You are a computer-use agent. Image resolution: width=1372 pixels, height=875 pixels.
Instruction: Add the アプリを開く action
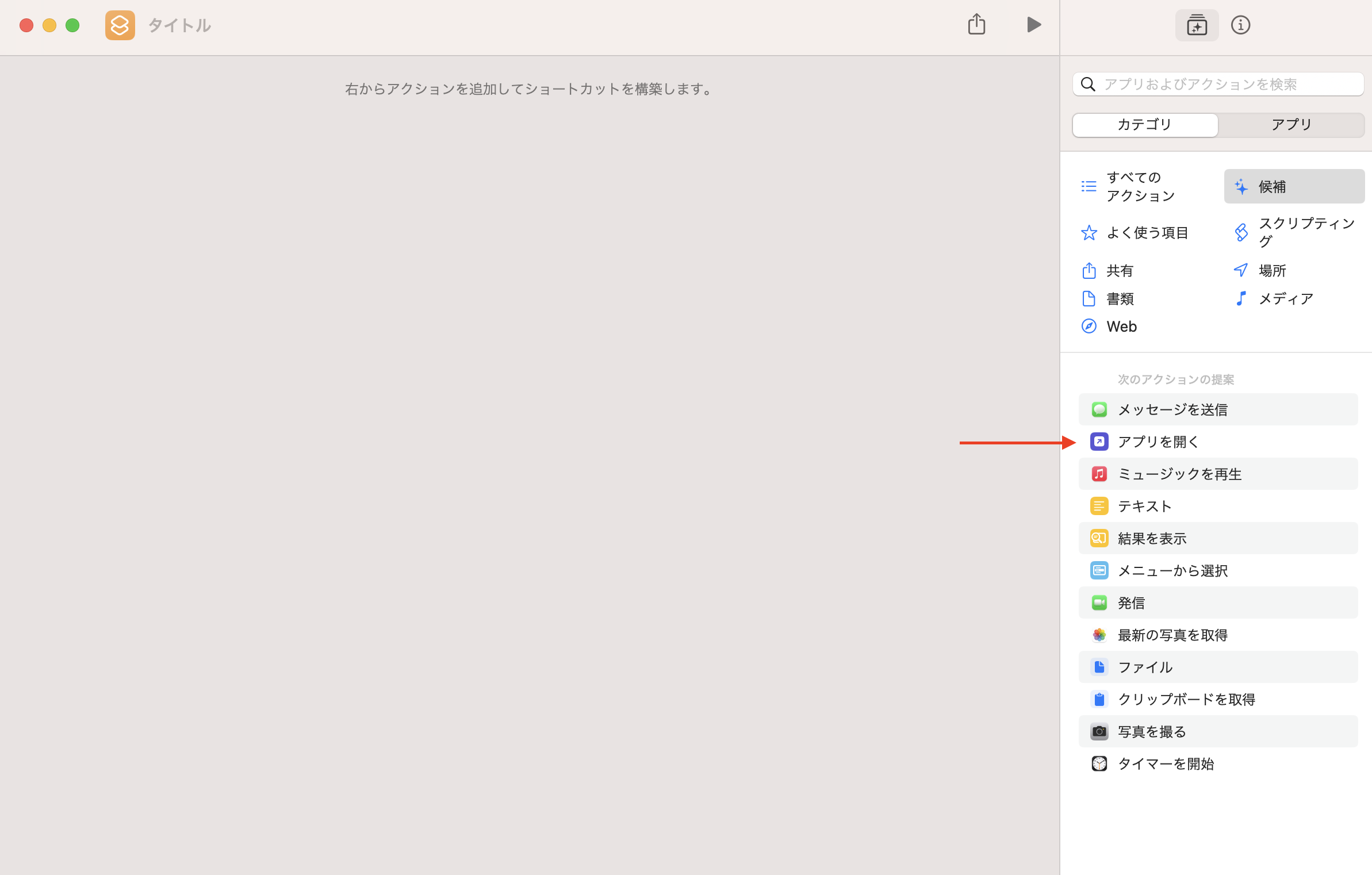pos(1158,442)
